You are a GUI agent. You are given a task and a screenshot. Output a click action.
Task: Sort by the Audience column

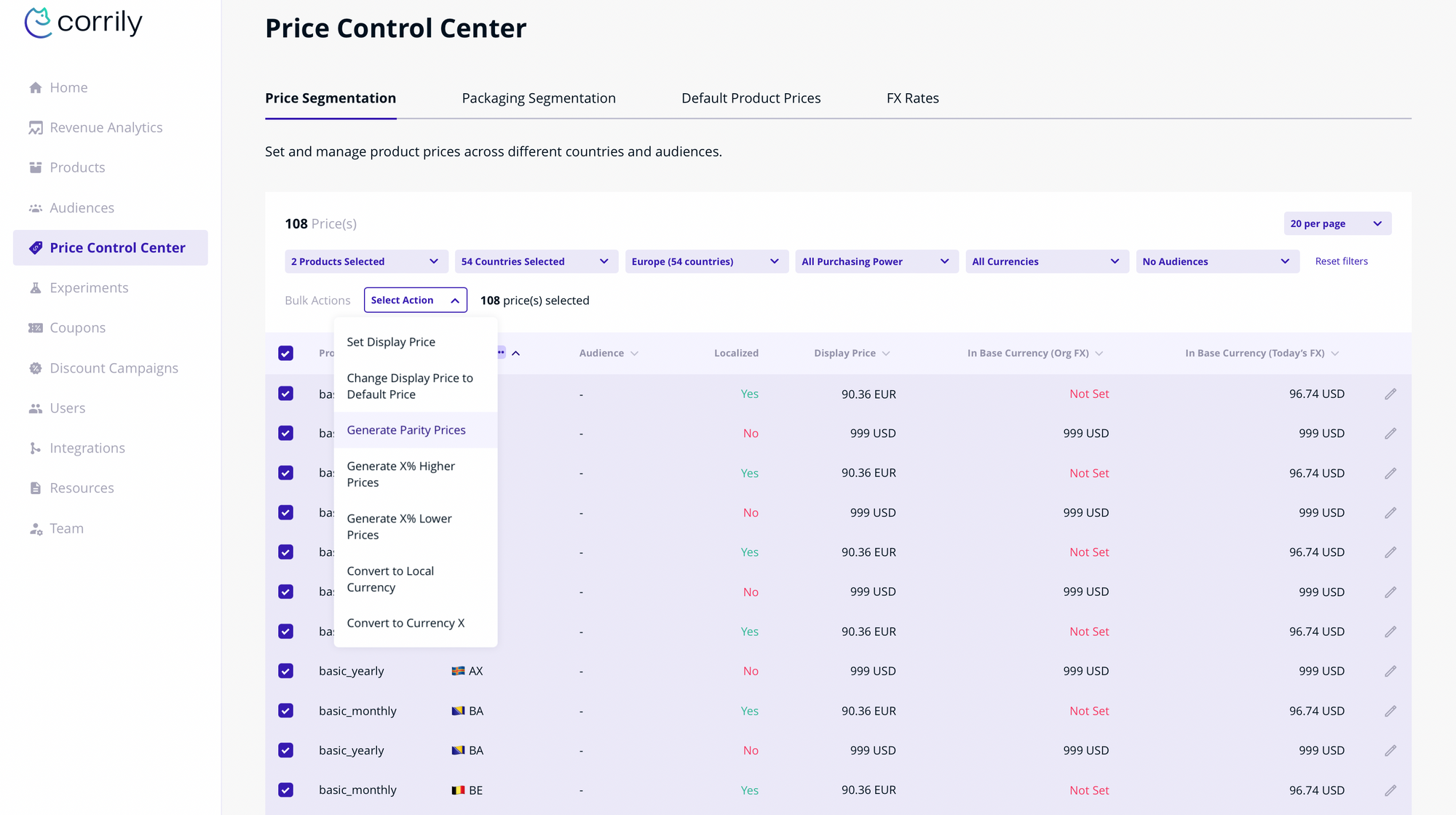[609, 354]
